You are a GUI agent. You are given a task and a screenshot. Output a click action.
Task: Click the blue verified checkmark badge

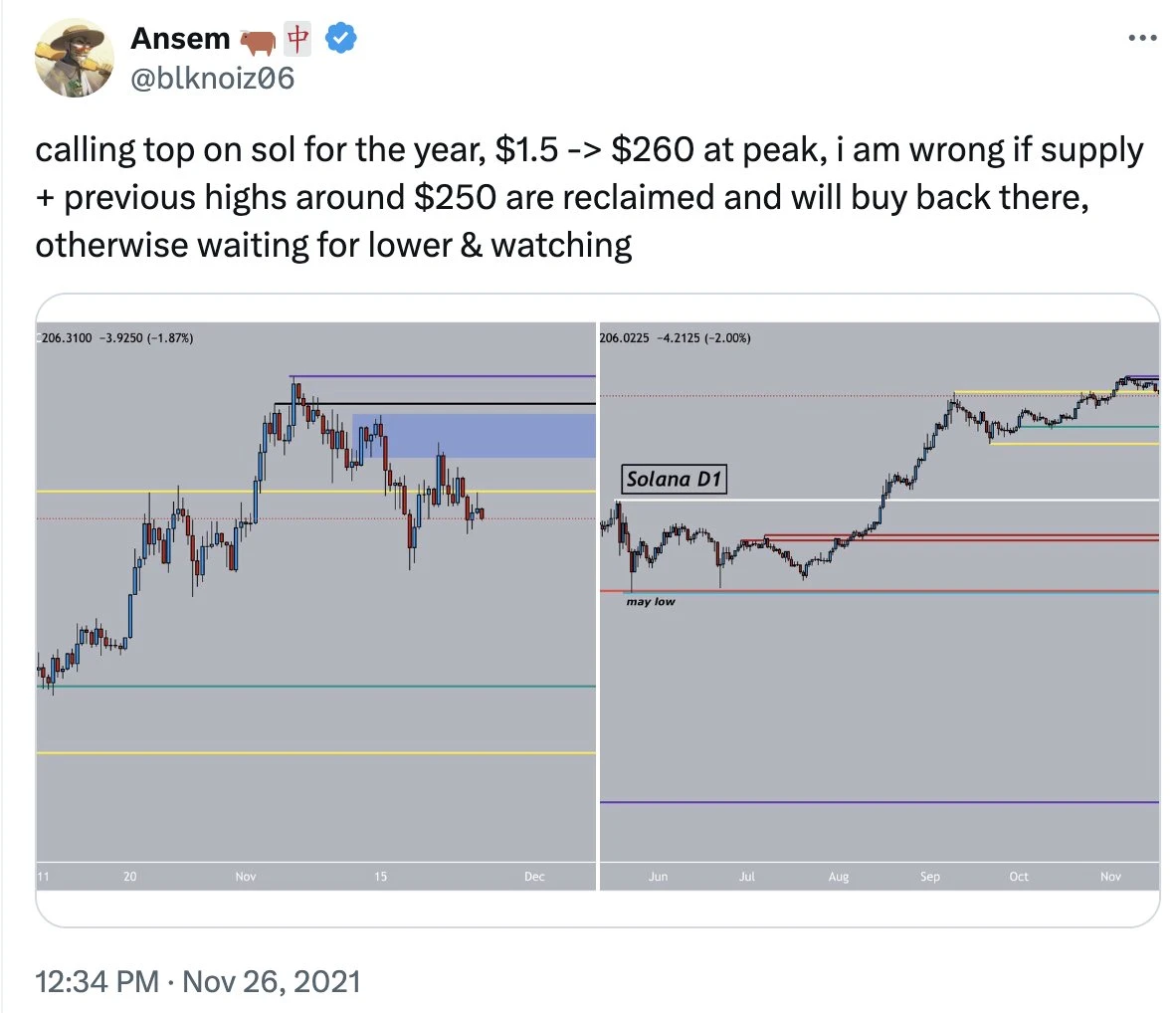tap(341, 39)
